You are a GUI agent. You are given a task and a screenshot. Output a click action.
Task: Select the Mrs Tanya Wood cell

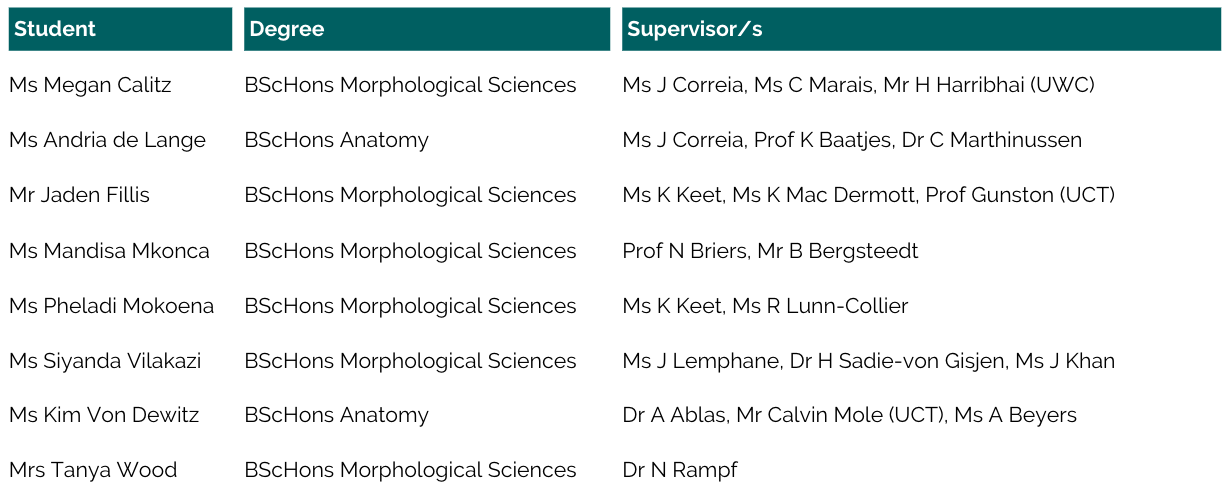click(x=93, y=470)
